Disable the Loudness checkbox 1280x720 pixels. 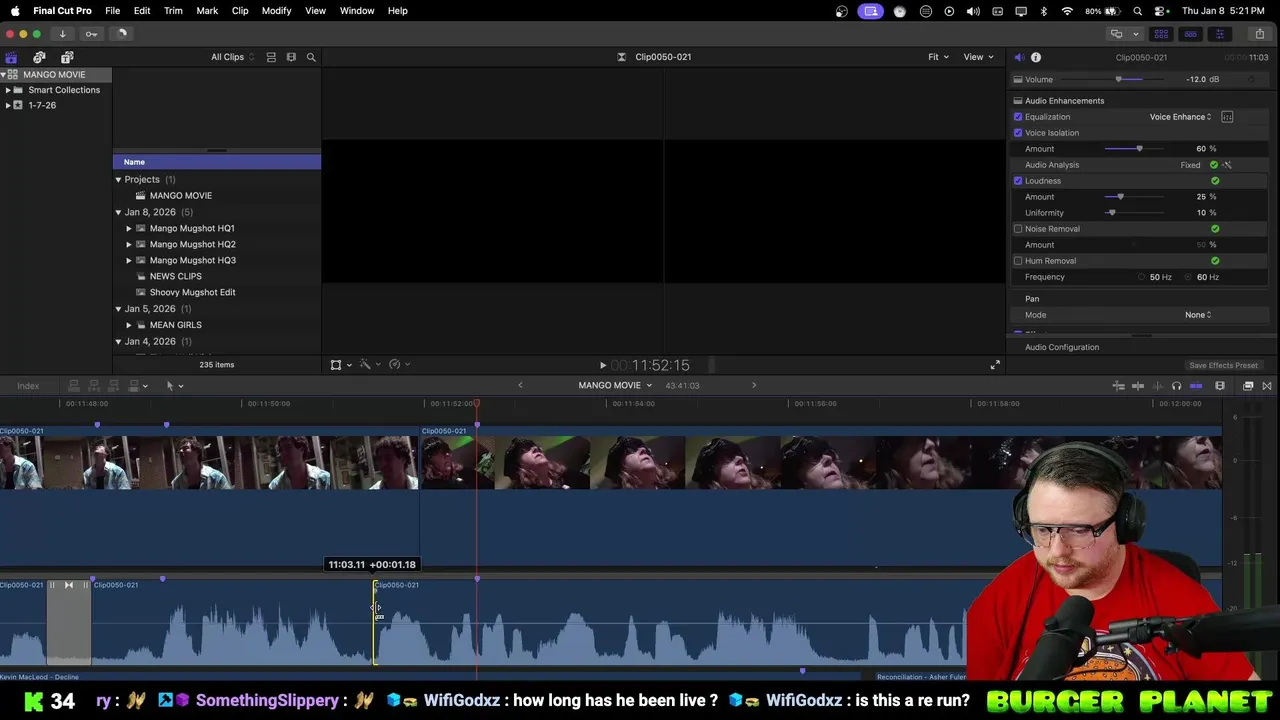(1018, 181)
